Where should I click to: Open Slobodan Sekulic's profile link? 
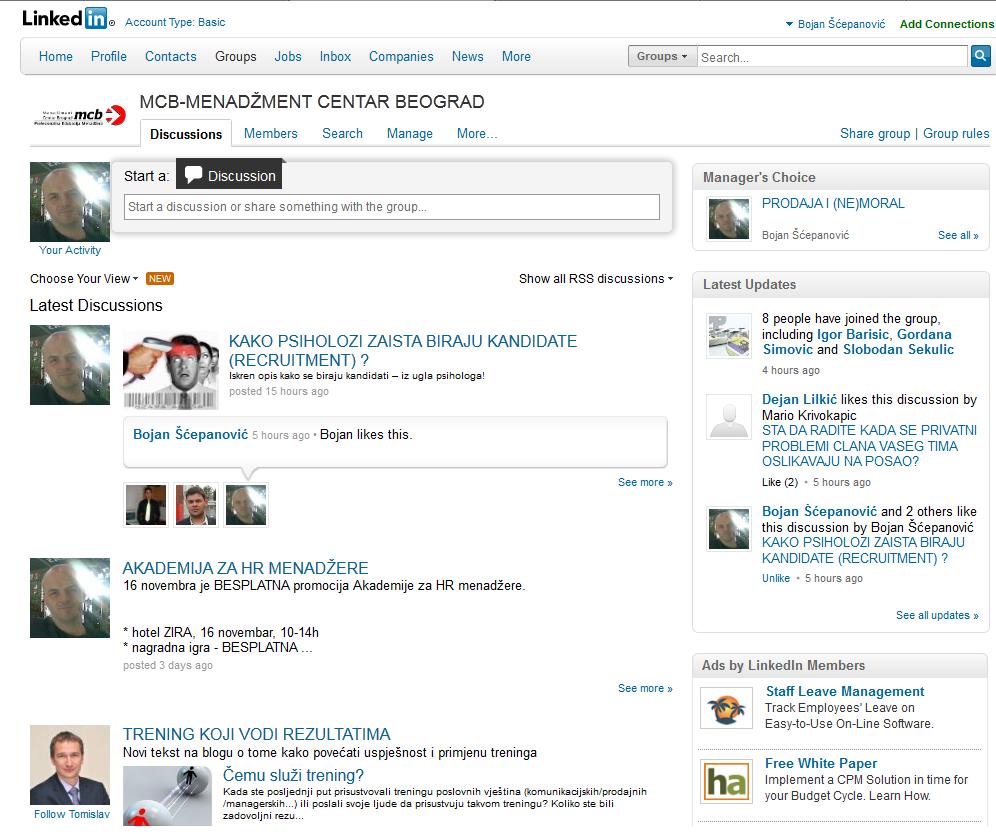[x=898, y=349]
